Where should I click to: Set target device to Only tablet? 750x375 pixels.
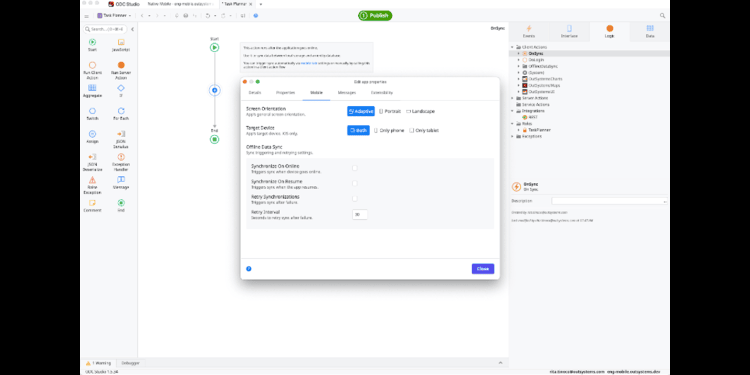(424, 130)
